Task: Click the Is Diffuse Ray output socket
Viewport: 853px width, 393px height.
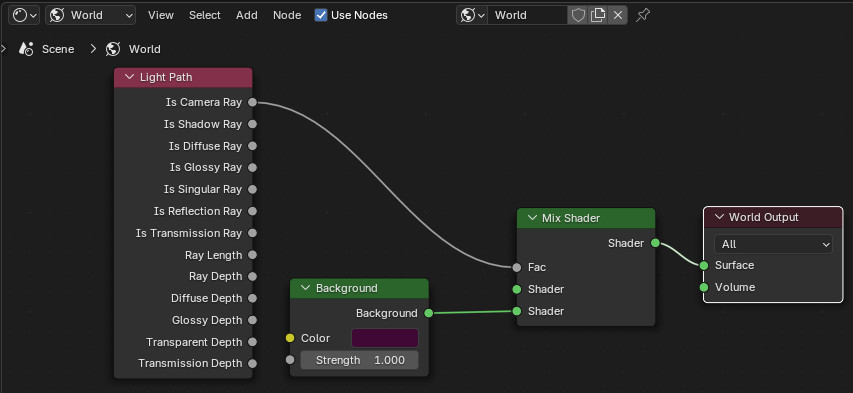Action: [252, 146]
